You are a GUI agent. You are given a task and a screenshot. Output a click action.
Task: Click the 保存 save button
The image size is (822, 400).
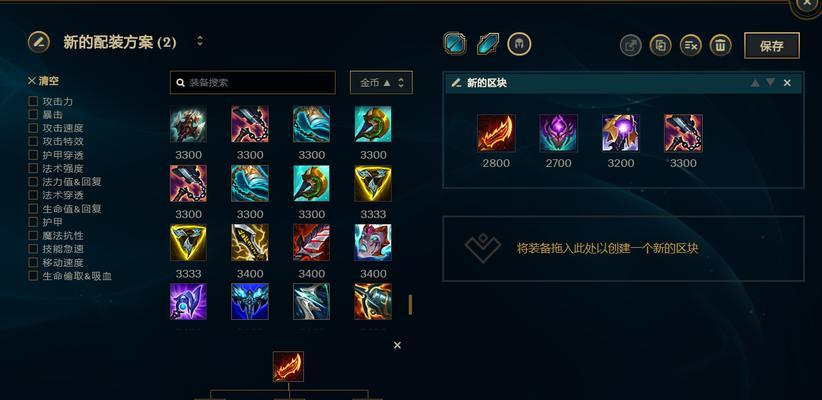772,46
